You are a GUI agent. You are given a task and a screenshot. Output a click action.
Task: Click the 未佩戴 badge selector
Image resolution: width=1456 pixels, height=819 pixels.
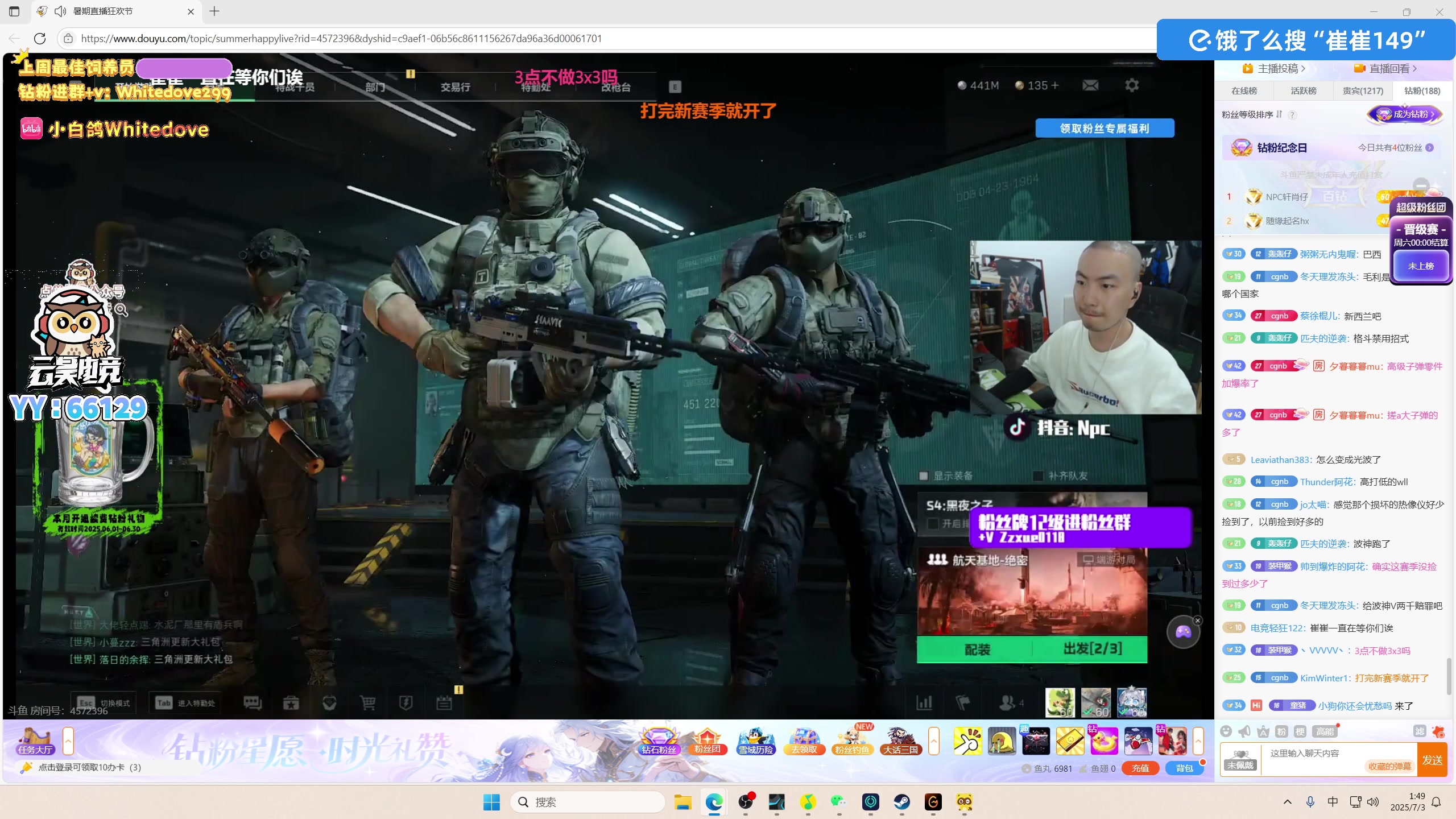point(1240,760)
